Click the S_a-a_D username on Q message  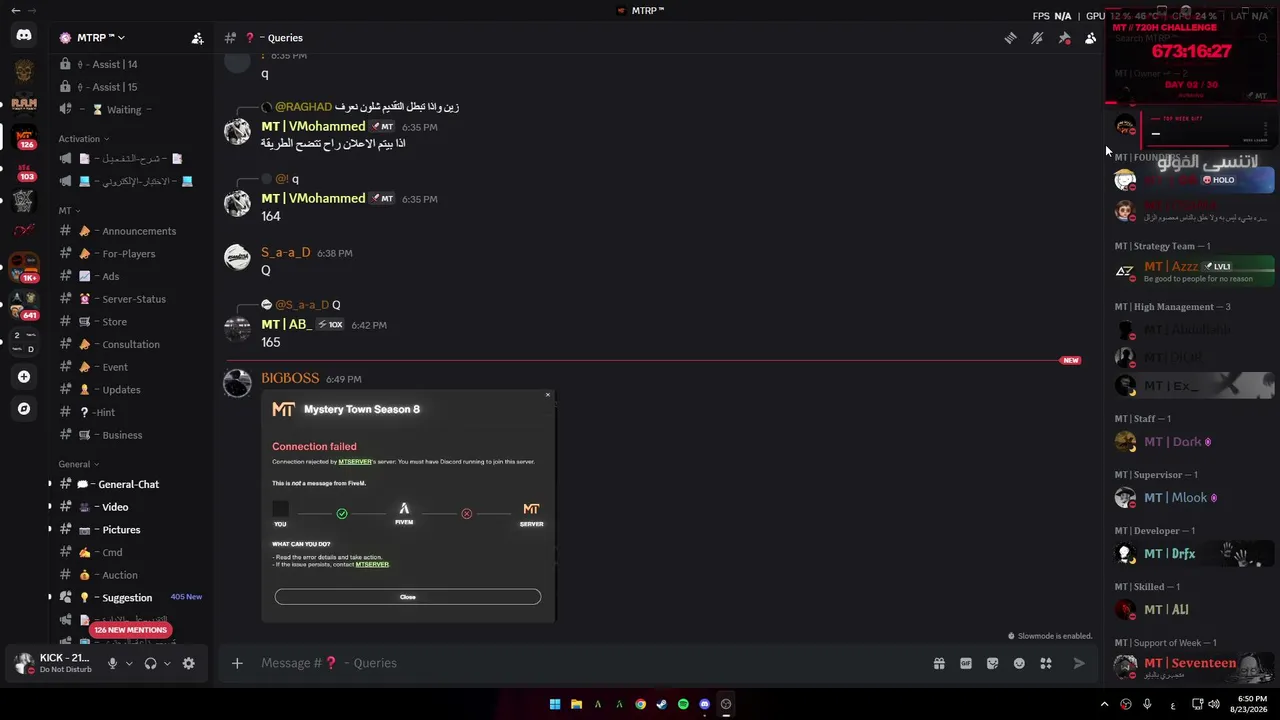pos(286,253)
